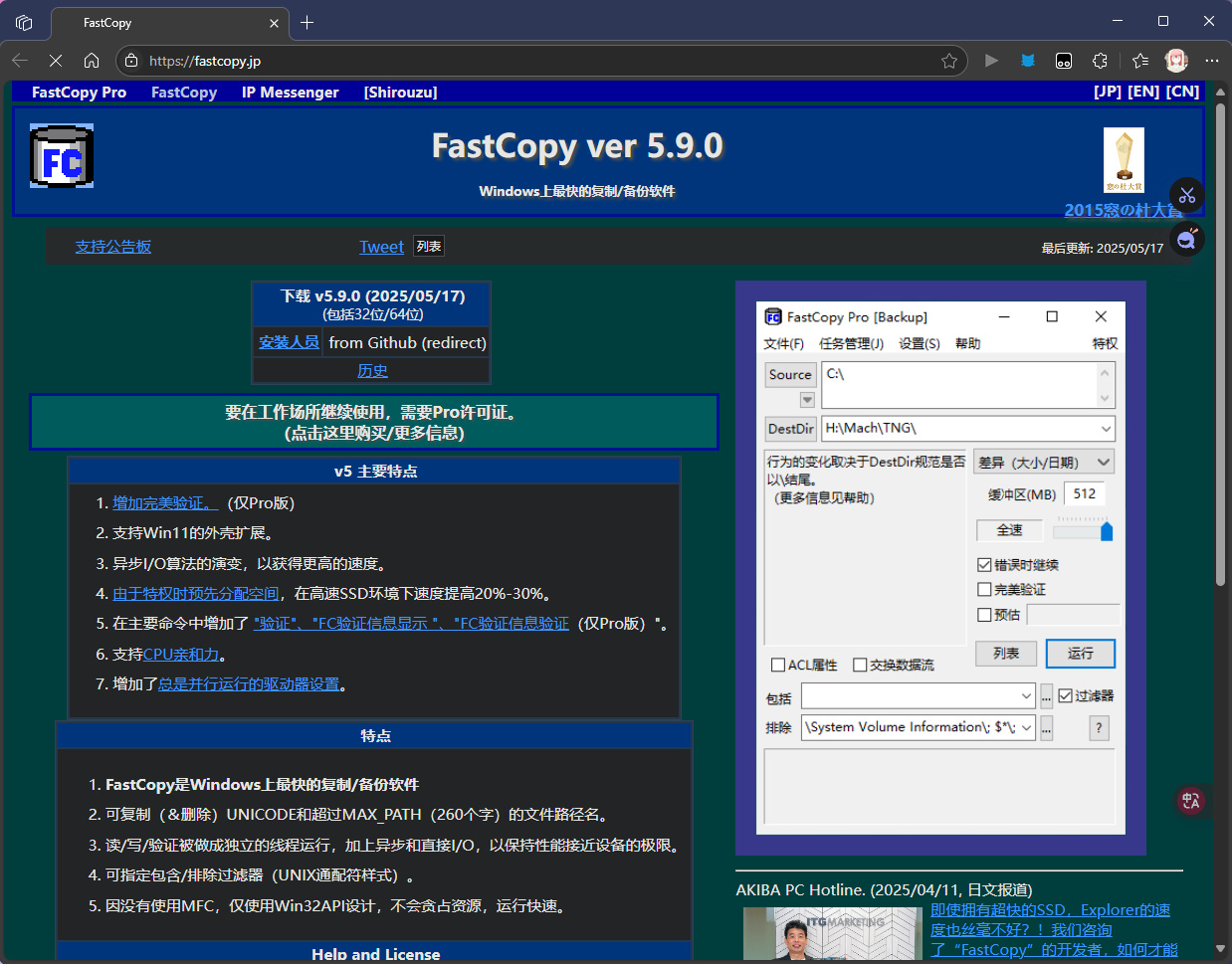Open the 文件(F) menu in FastCopy Pro

(784, 343)
